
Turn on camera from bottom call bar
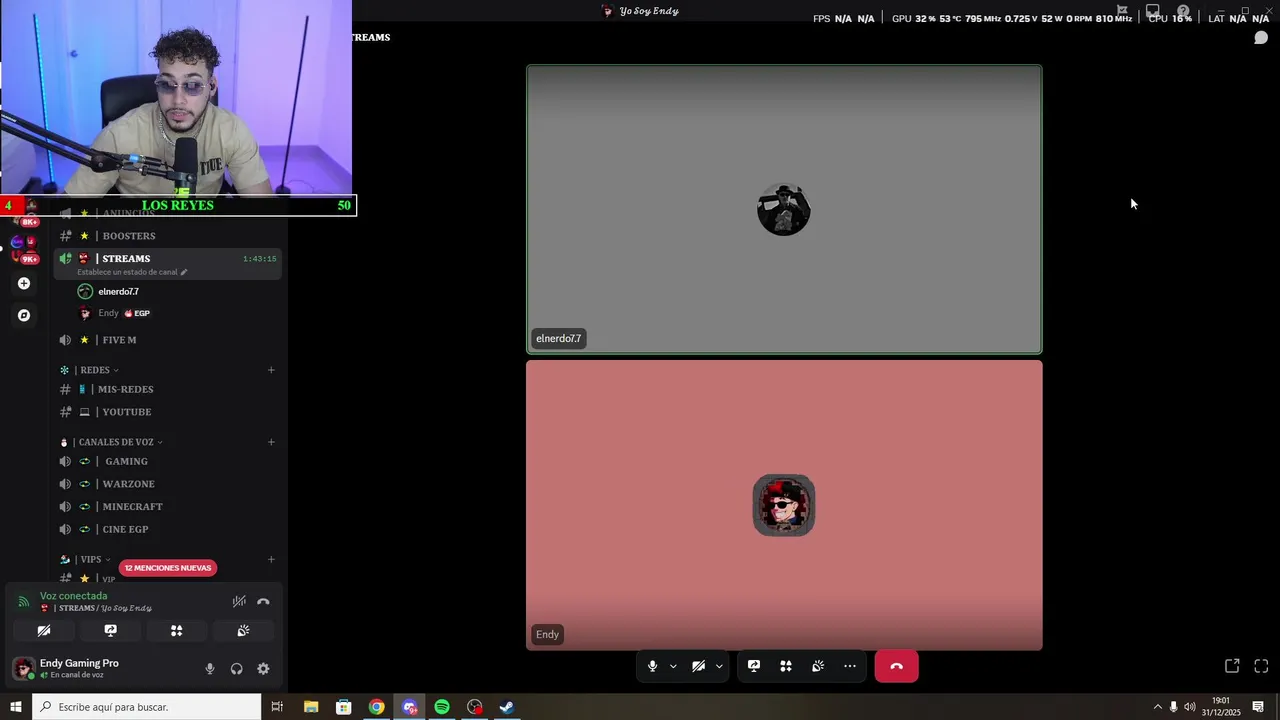tap(698, 666)
